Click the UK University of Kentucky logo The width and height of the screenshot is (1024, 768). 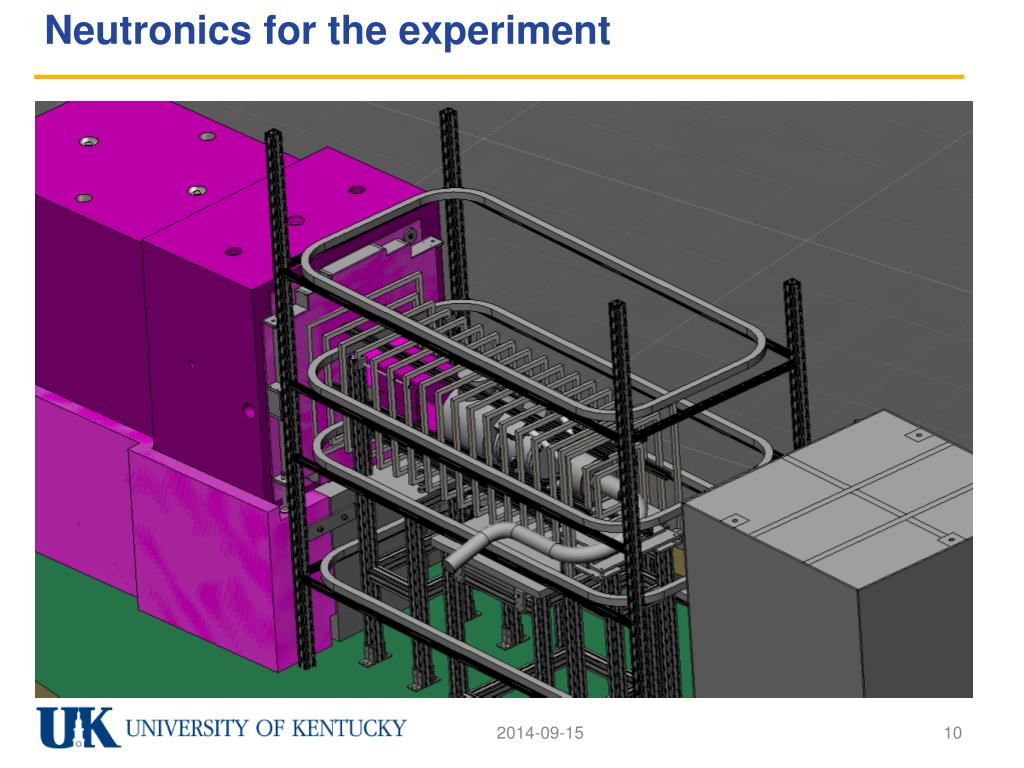click(x=221, y=727)
